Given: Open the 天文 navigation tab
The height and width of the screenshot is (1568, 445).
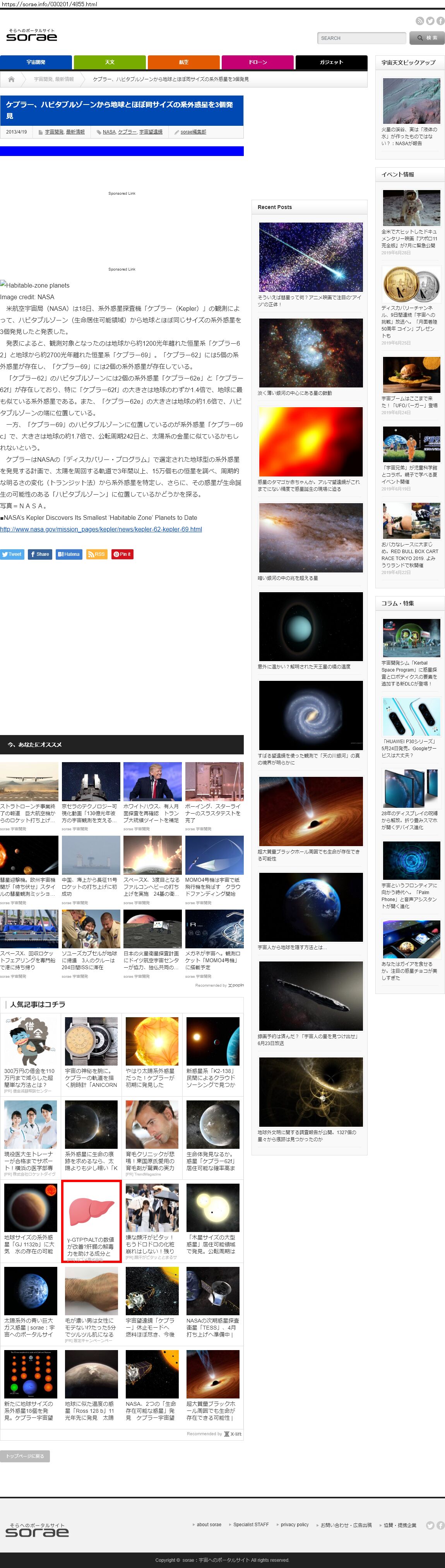Looking at the screenshot, I should point(110,62).
